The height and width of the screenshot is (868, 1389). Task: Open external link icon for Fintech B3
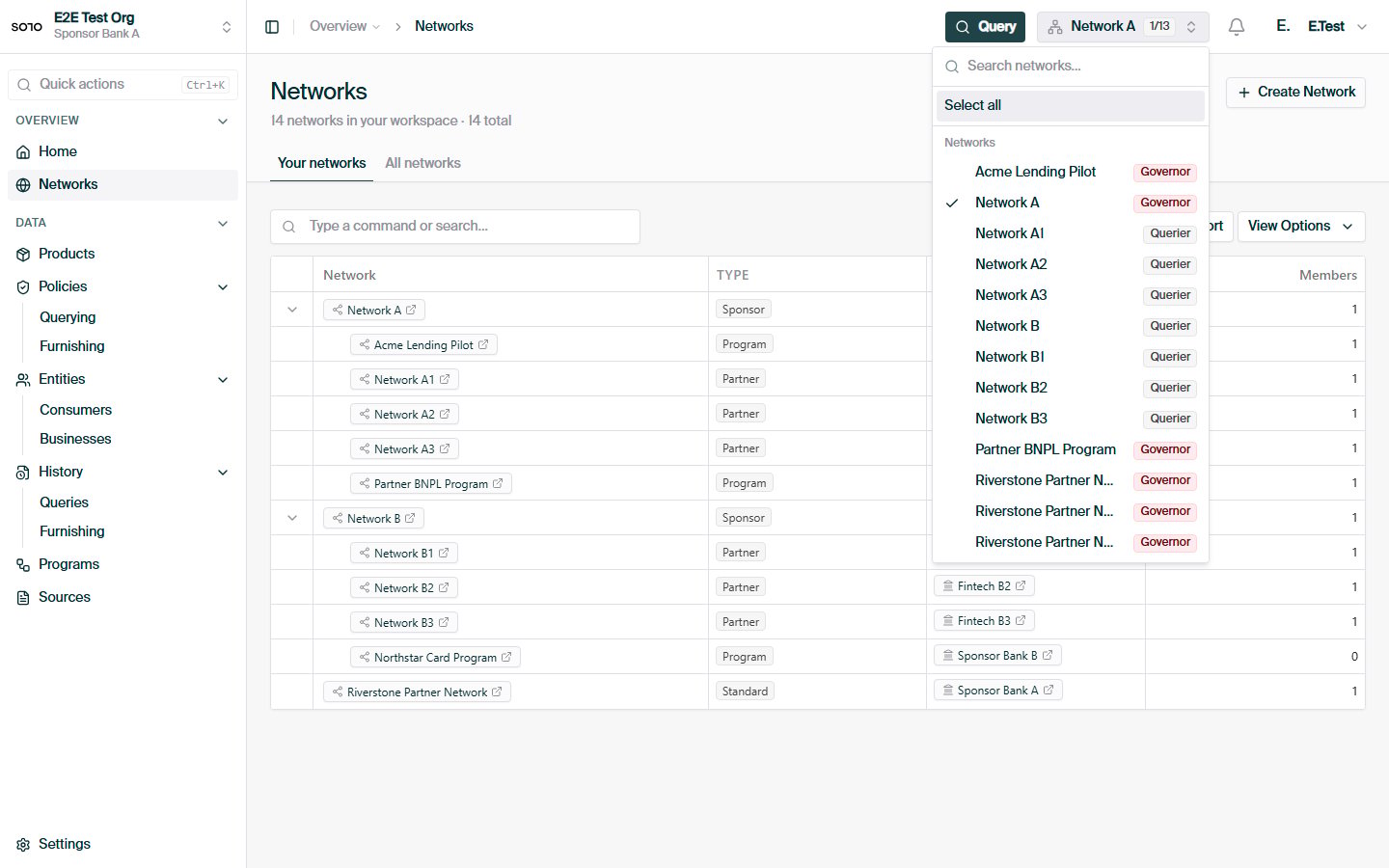pos(1021,621)
